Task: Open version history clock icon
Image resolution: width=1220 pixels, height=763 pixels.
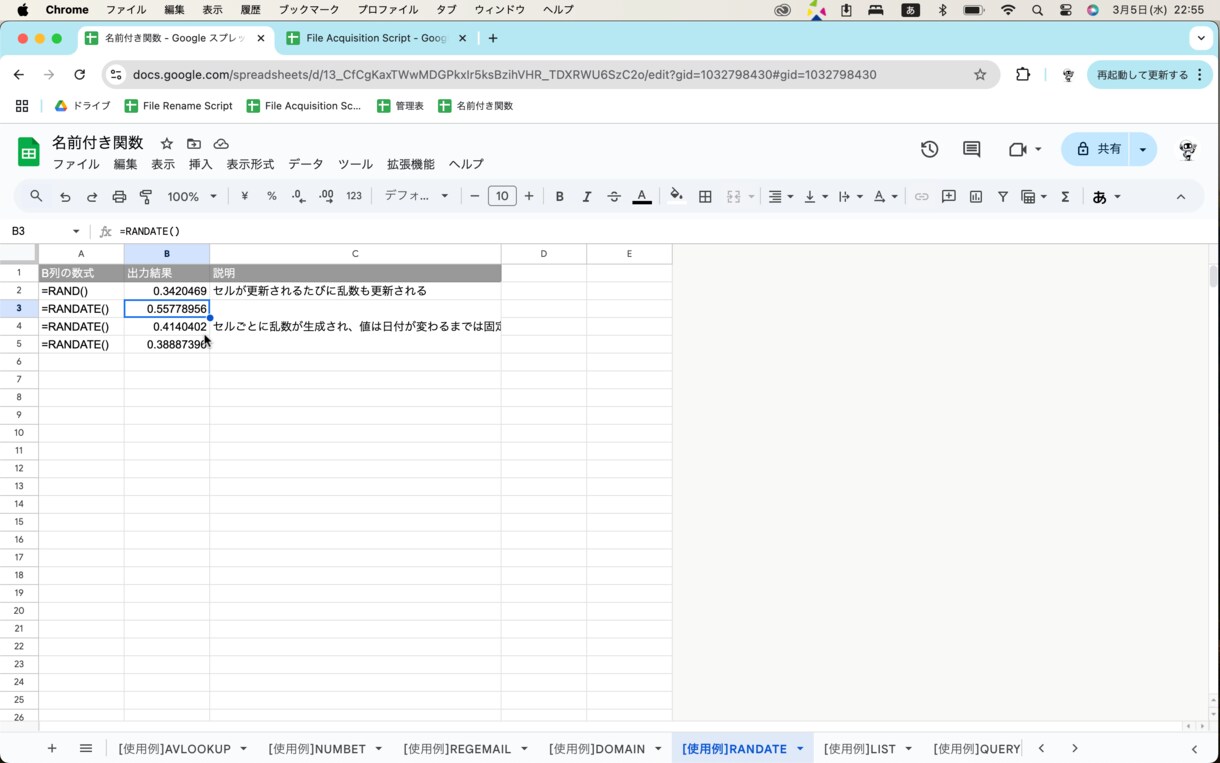Action: (x=930, y=149)
